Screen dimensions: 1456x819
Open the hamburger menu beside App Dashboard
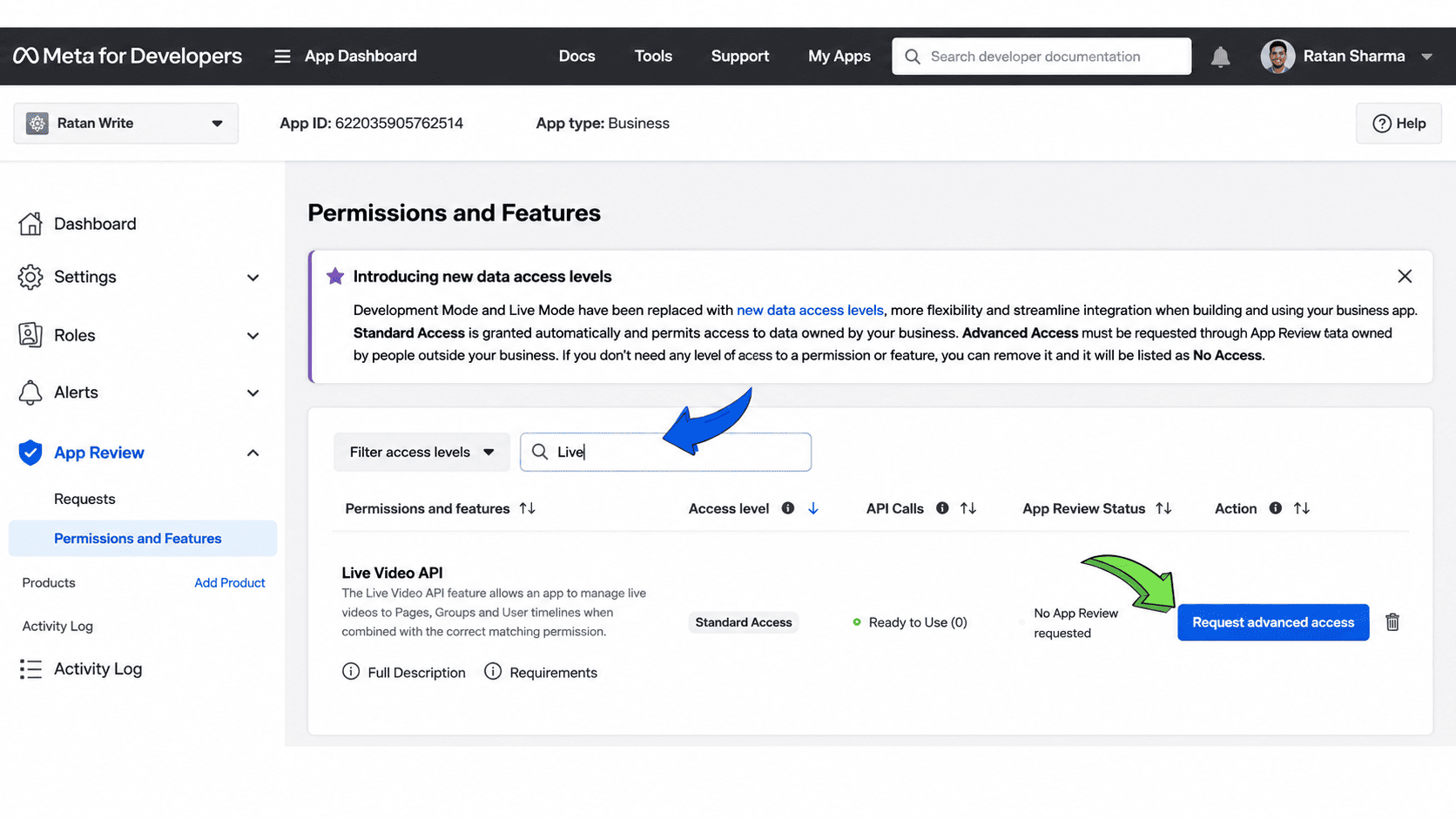coord(282,56)
